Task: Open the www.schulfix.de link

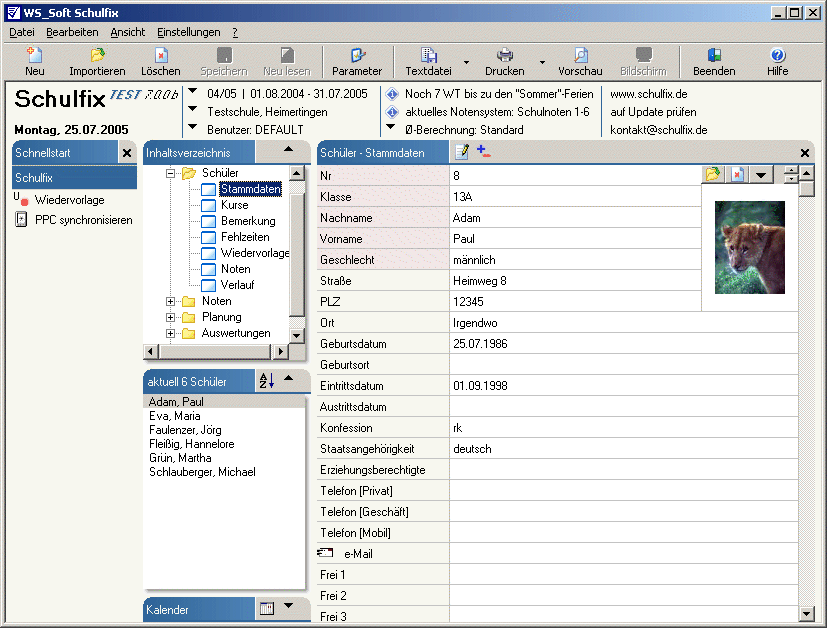Action: 649,94
